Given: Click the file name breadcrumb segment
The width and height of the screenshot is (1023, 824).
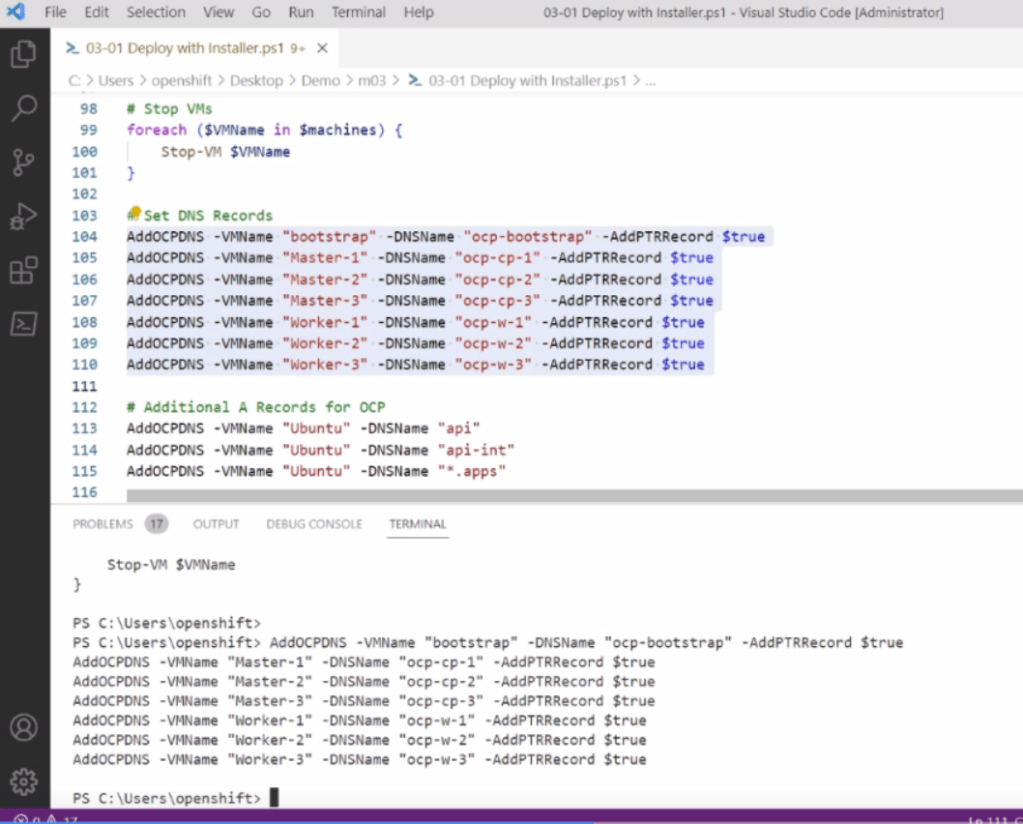Looking at the screenshot, I should click(527, 81).
